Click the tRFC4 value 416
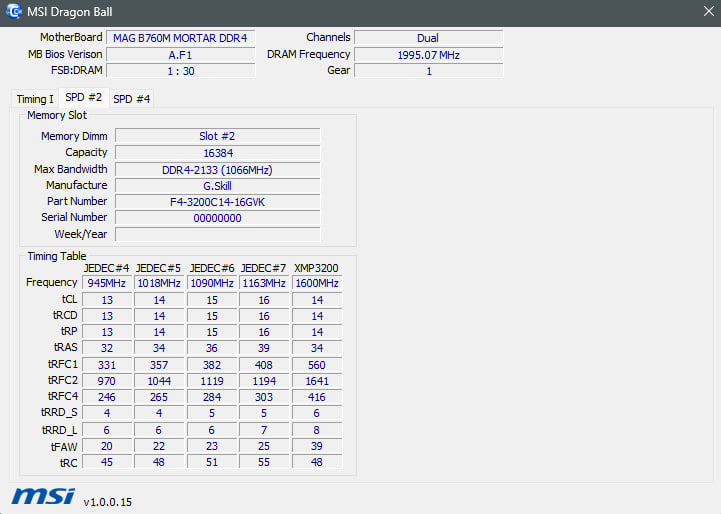 pos(317,397)
